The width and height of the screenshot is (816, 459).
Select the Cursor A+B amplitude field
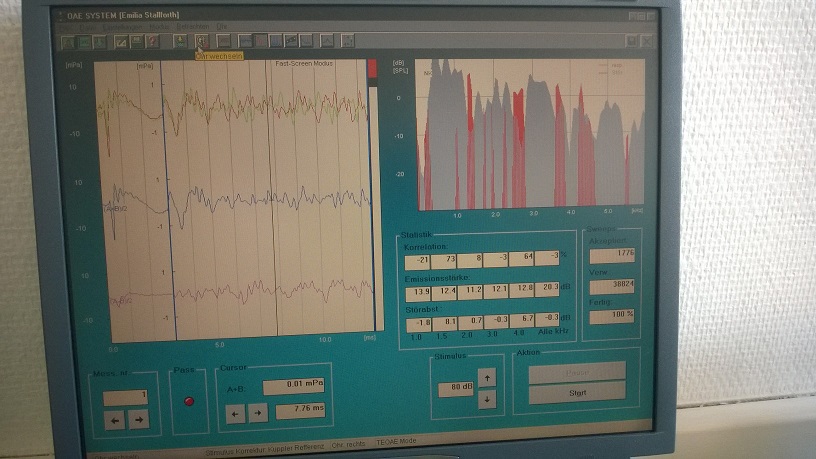[295, 386]
